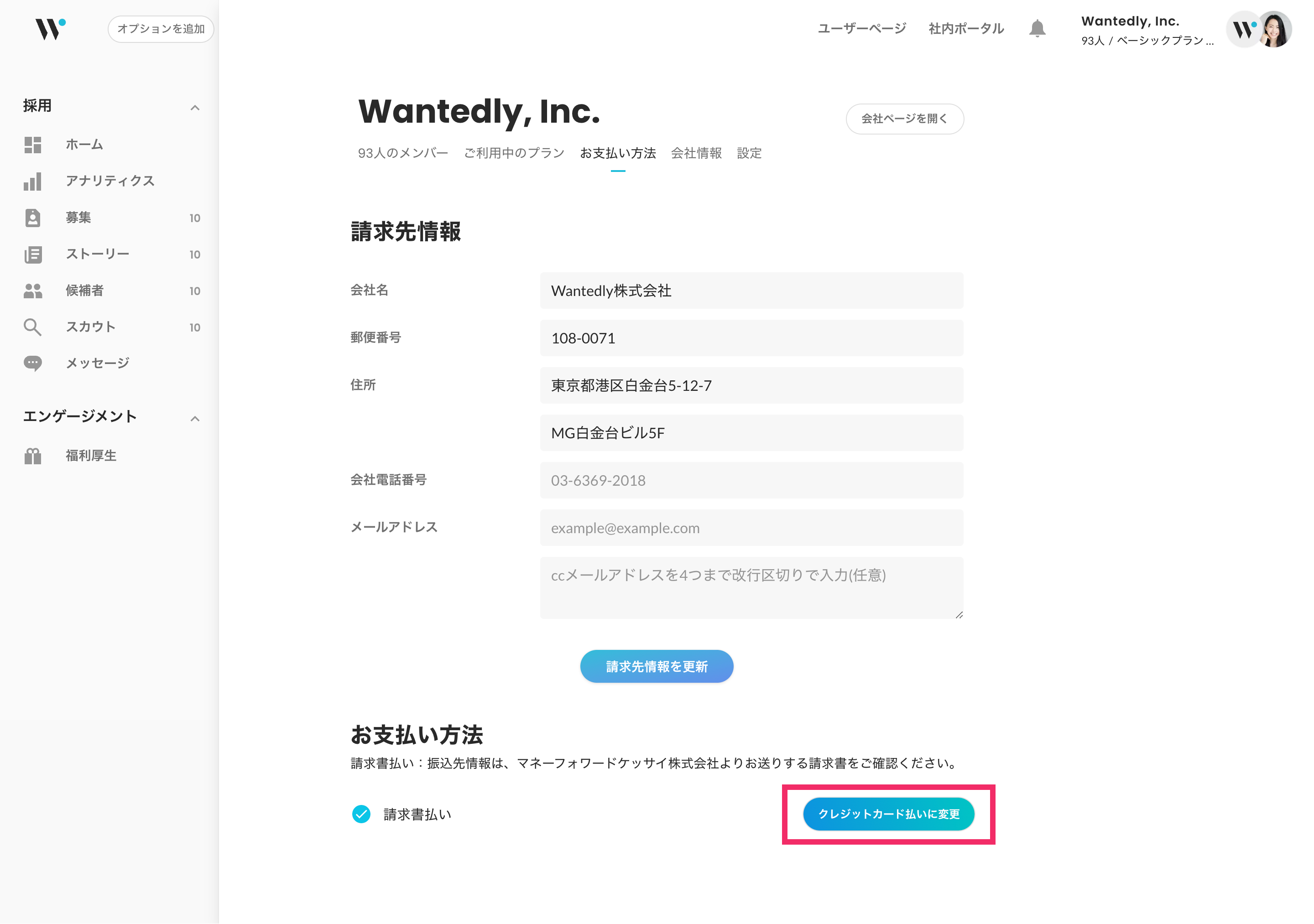Open メッセージ speech bubble icon

point(32,363)
